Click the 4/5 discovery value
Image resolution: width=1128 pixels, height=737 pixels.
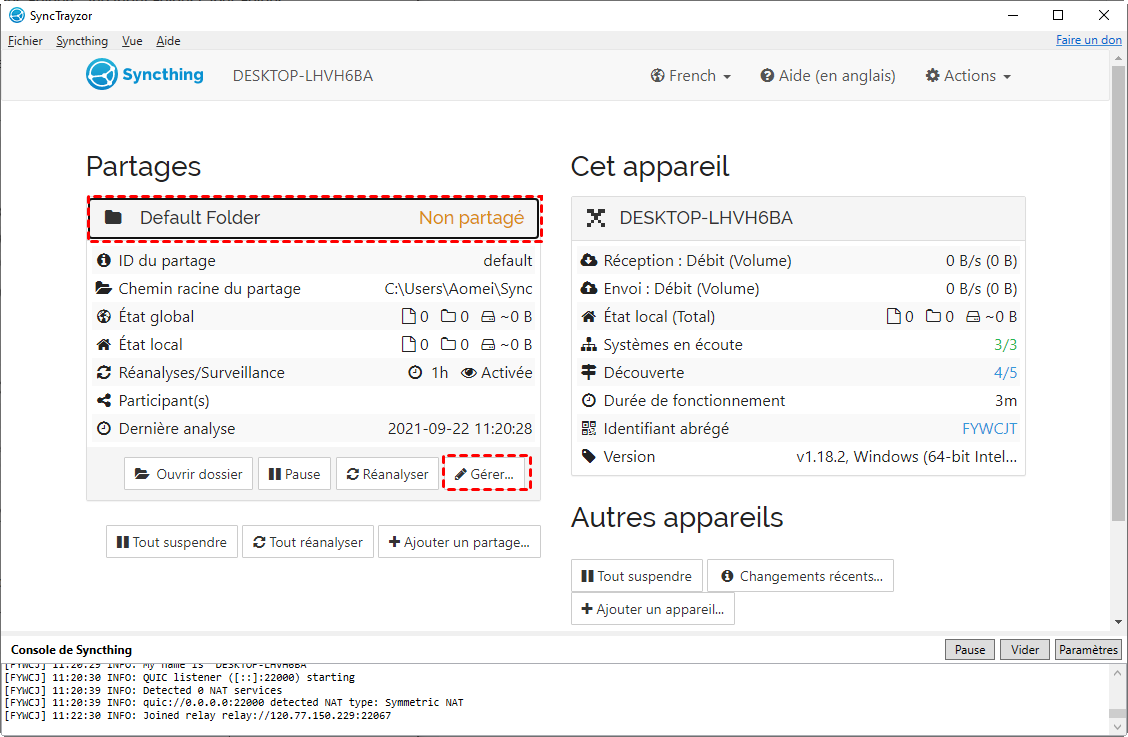point(1005,373)
